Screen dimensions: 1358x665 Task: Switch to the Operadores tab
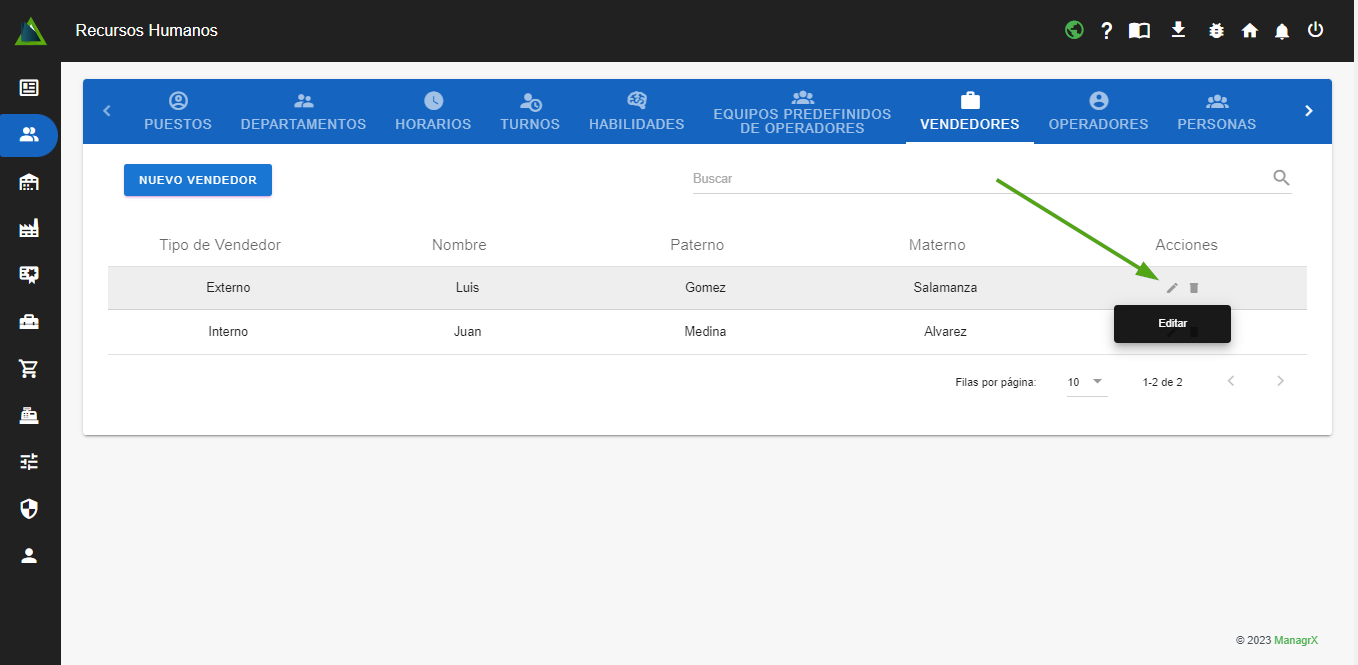(x=1098, y=112)
